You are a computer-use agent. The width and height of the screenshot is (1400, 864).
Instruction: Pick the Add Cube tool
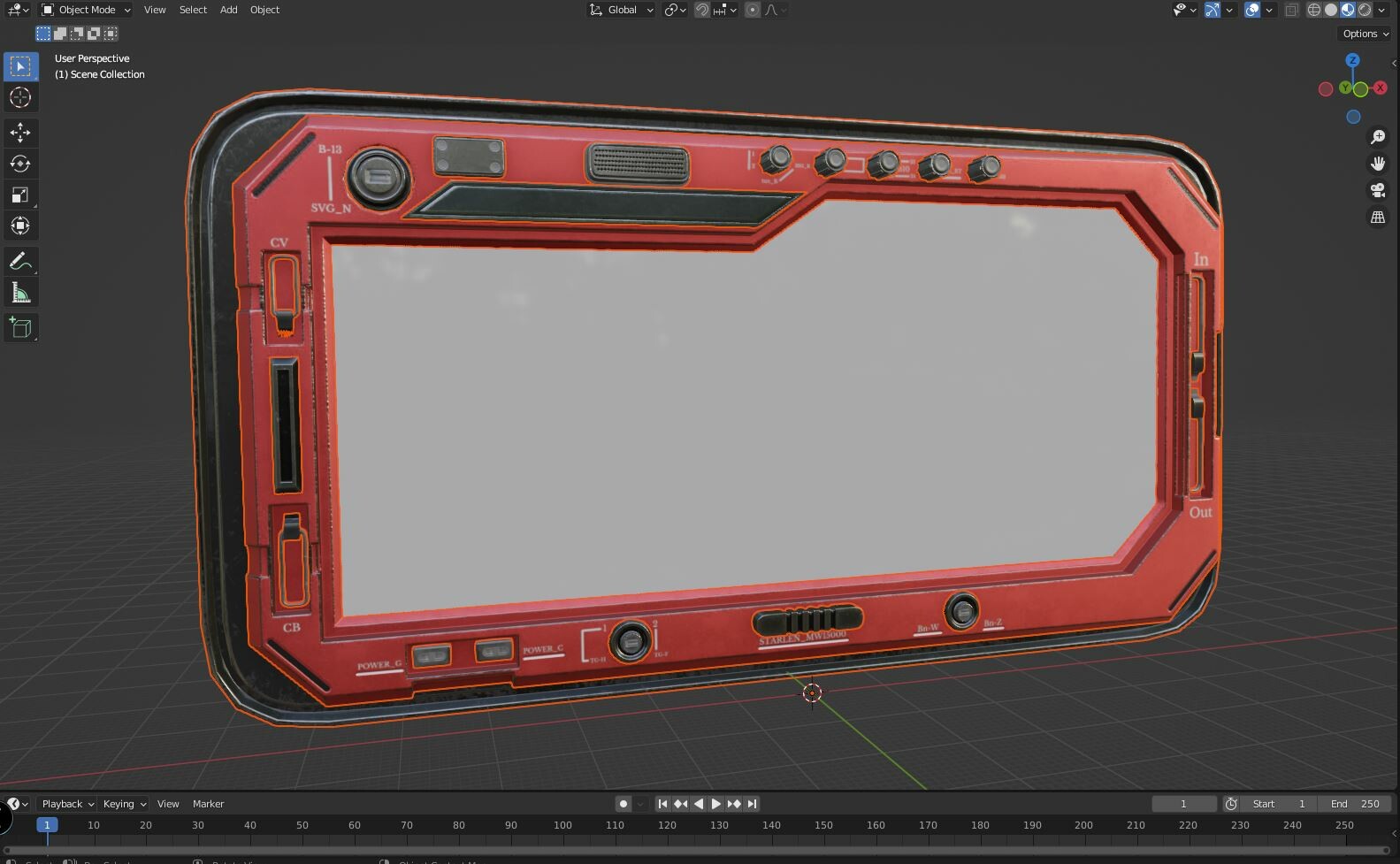(x=20, y=328)
